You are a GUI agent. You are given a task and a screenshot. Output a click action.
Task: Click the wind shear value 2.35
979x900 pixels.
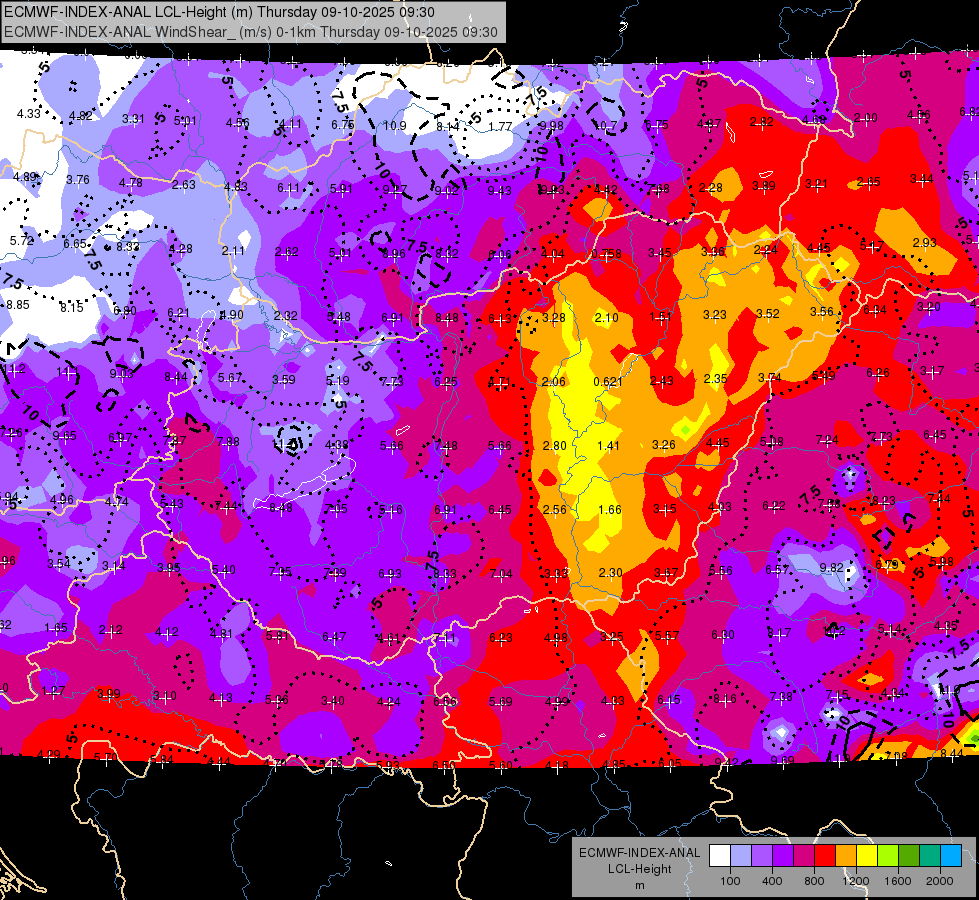click(x=716, y=379)
